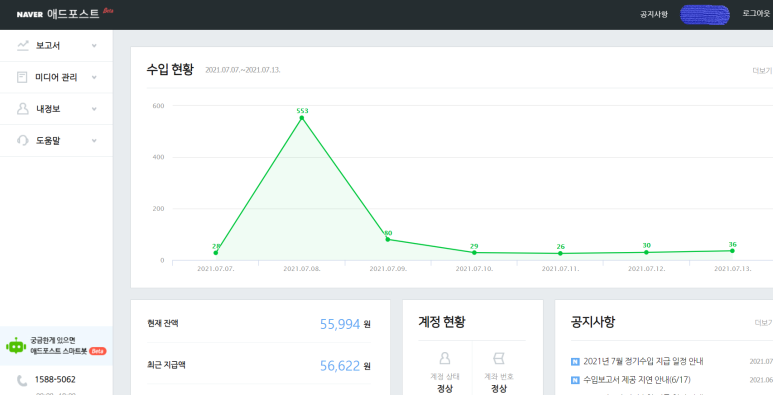Open the 도움말 sidebar menu
The width and height of the screenshot is (773, 395).
(x=56, y=141)
